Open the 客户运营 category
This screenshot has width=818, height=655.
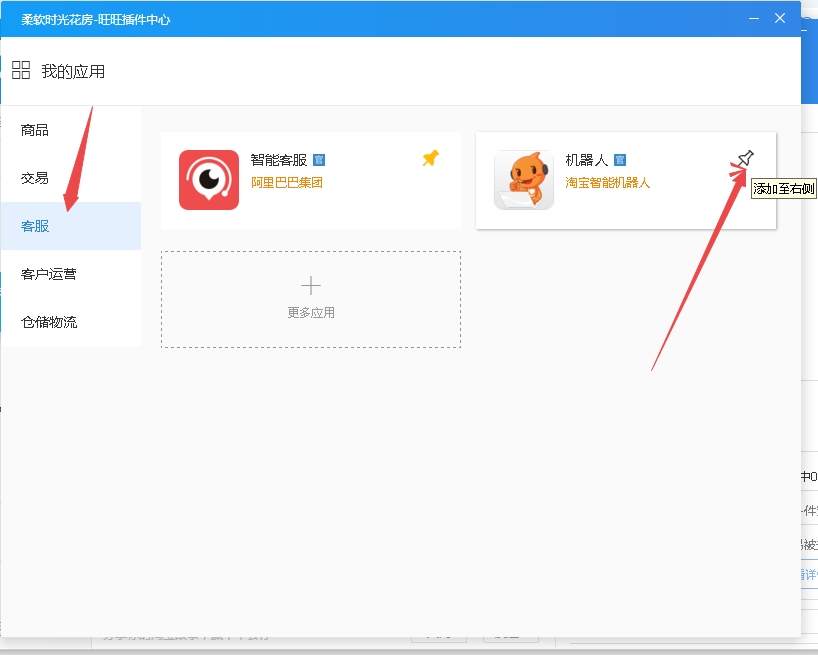(x=49, y=274)
